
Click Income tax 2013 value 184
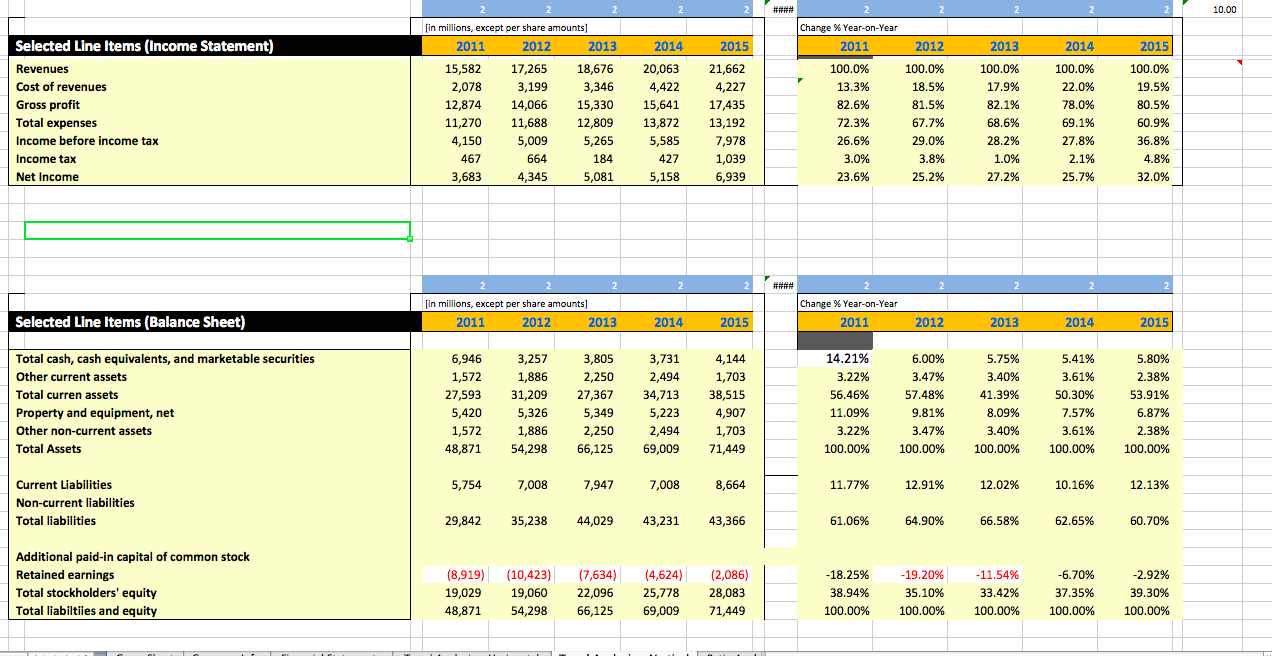click(606, 159)
